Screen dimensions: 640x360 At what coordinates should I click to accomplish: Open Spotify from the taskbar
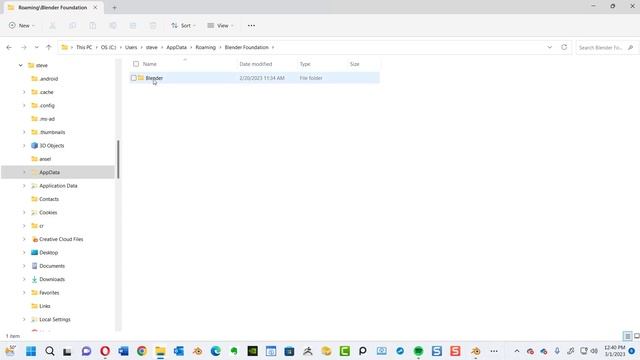(x=418, y=351)
